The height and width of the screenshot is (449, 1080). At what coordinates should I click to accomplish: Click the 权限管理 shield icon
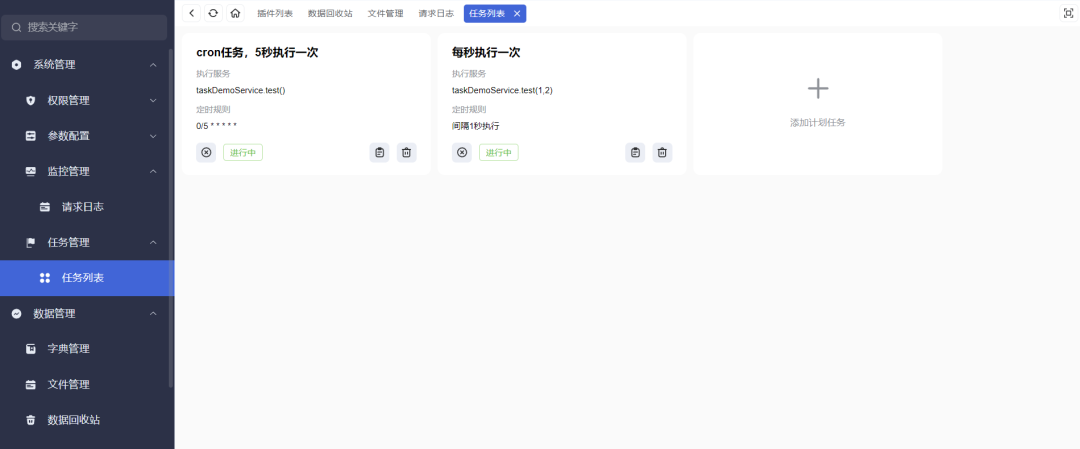pos(30,101)
